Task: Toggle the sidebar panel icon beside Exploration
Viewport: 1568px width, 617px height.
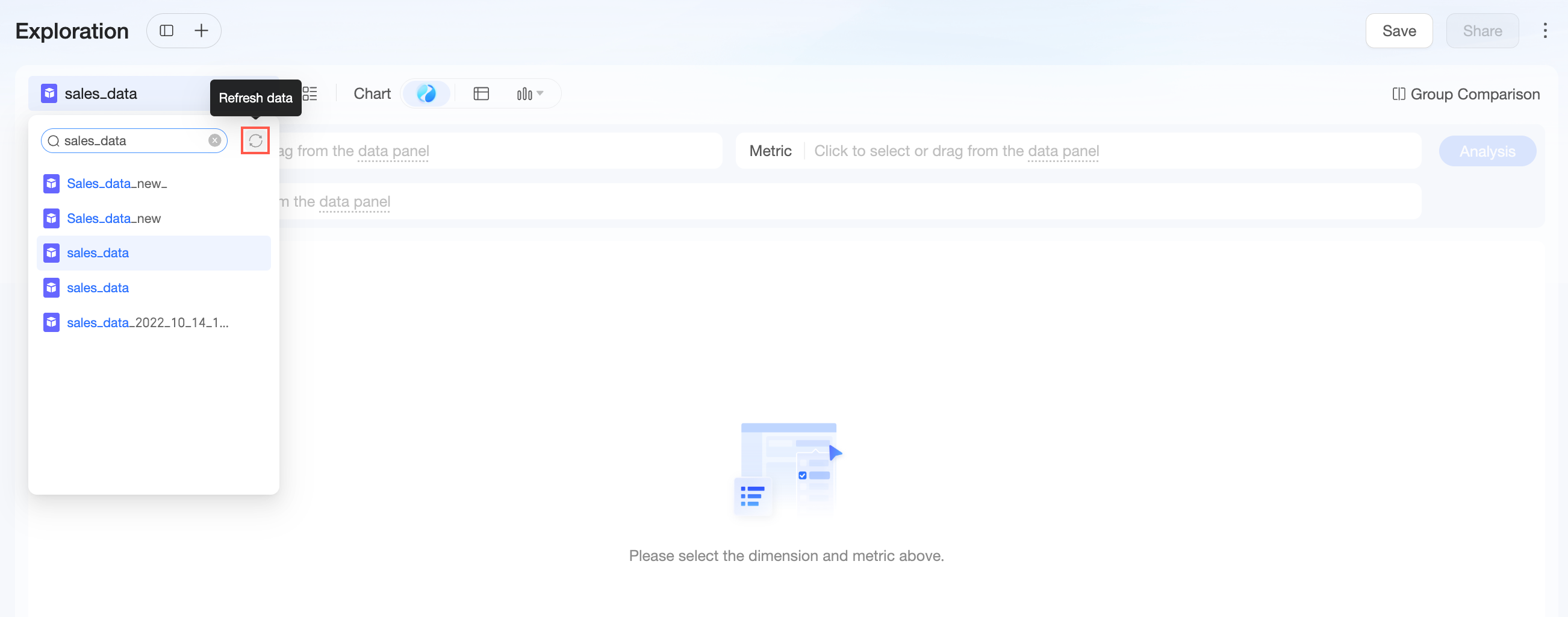Action: point(167,31)
